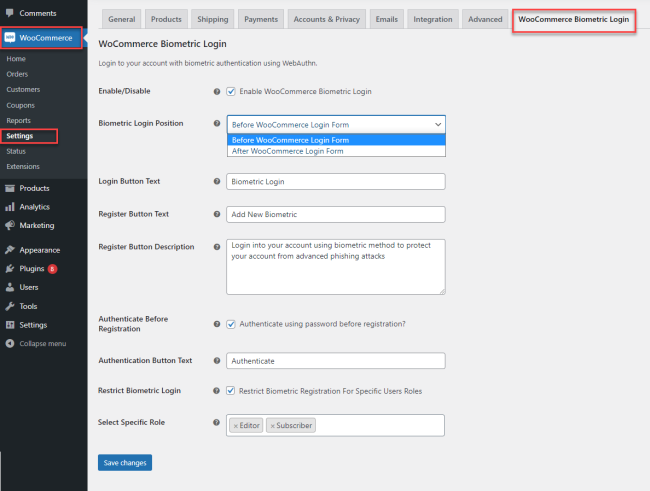The width and height of the screenshot is (650, 491).
Task: Click the Products sidebar icon
Action: coord(10,188)
